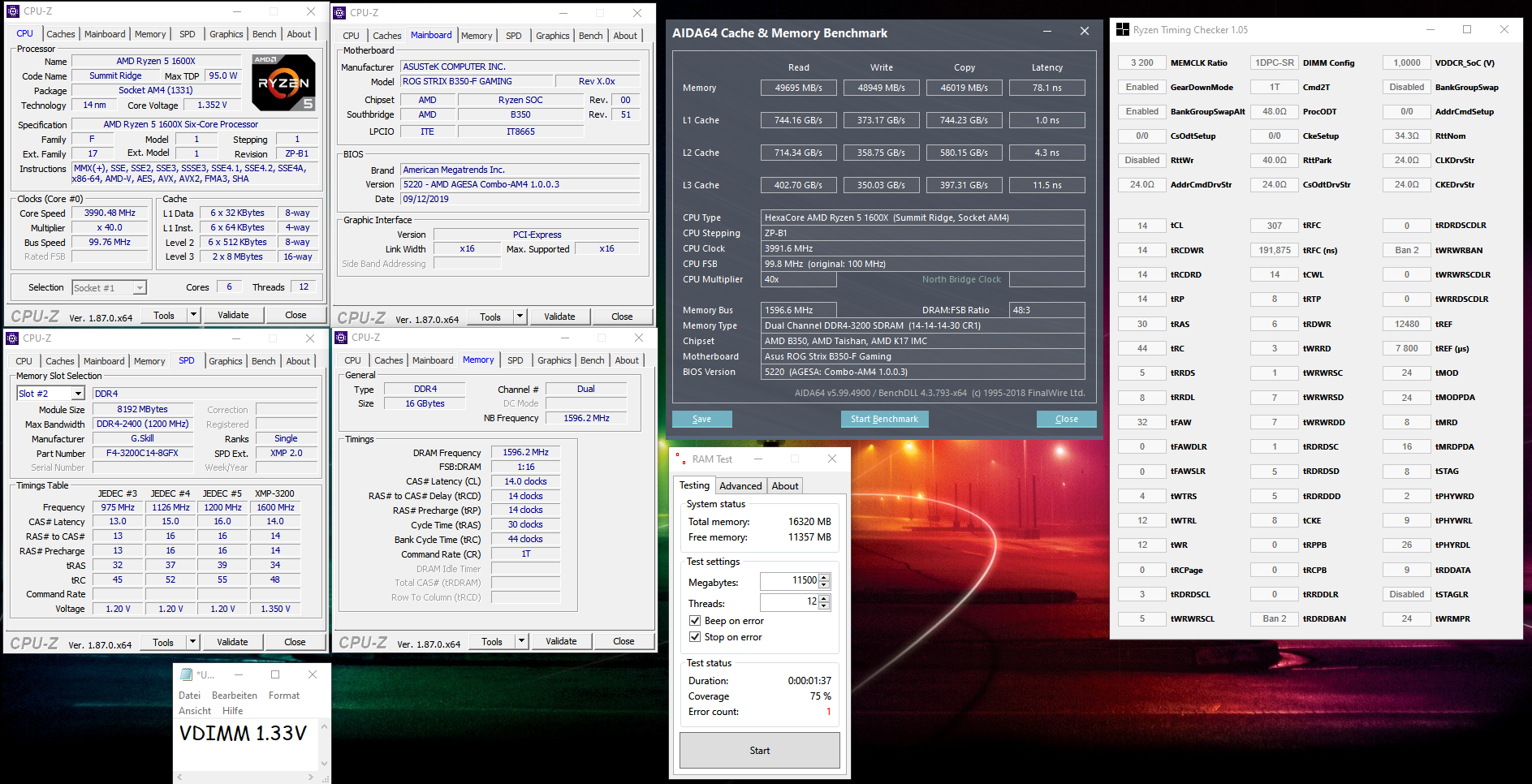The width and height of the screenshot is (1532, 784).
Task: Open the Bench tab in the CPU-Z processor window
Action: pyautogui.click(x=265, y=34)
